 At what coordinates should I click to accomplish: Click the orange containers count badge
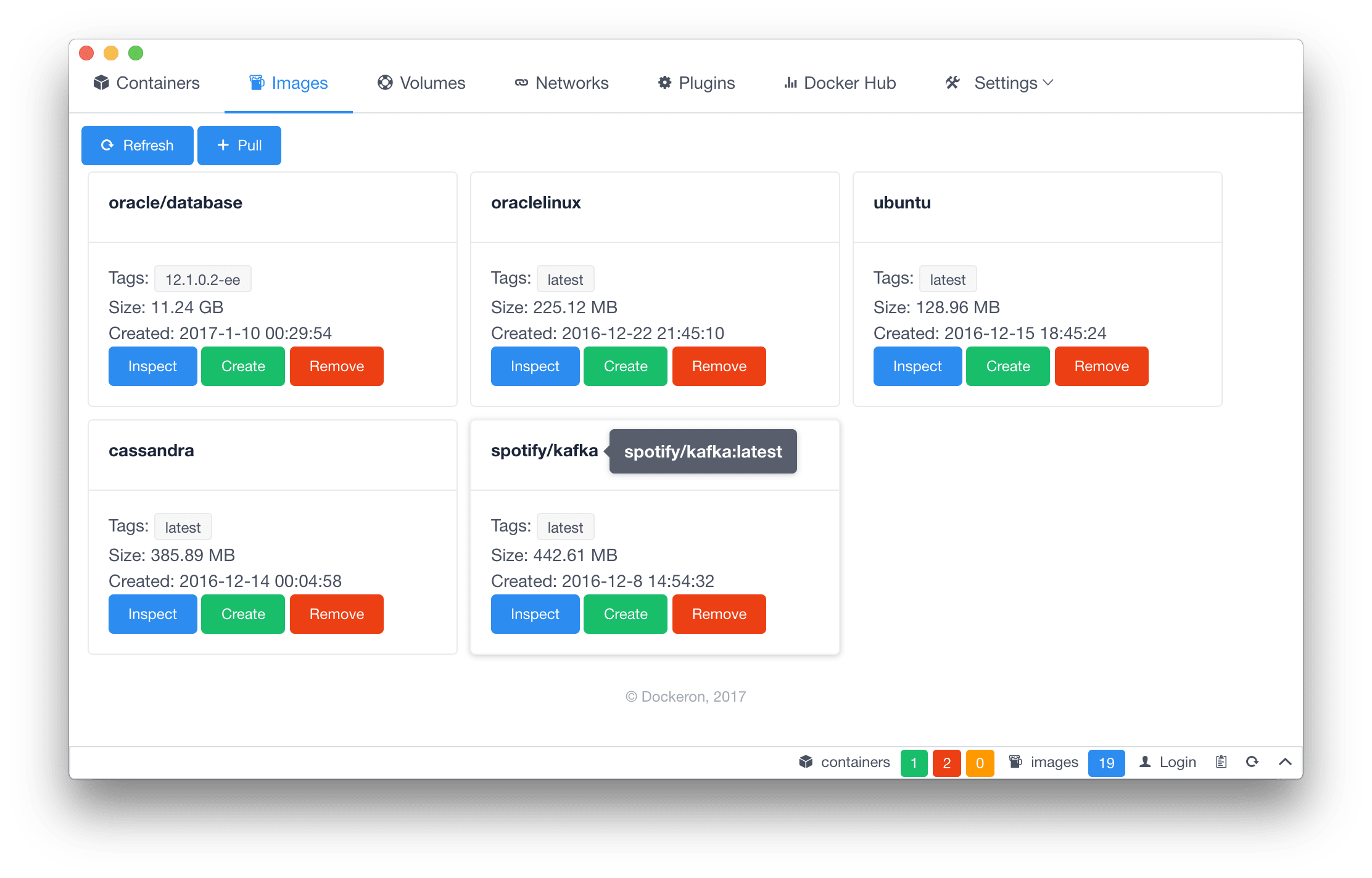point(980,763)
